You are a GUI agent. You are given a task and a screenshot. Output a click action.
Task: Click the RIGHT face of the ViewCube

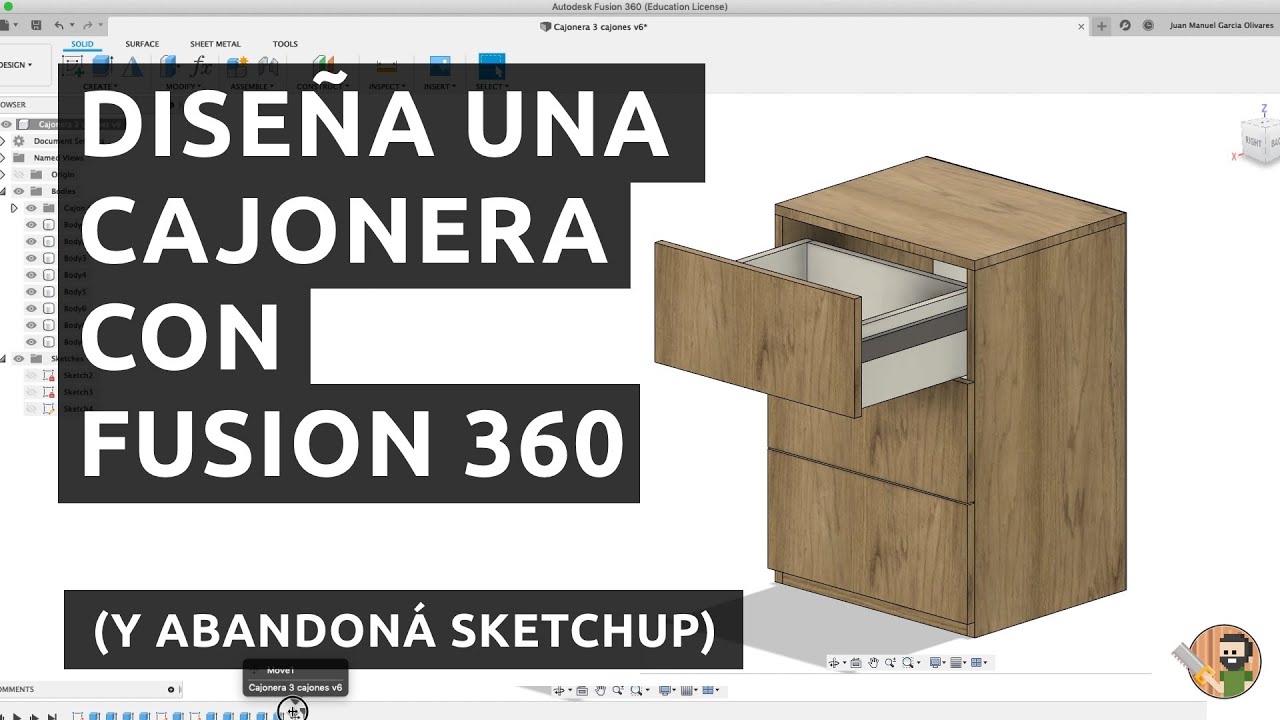coord(1251,143)
